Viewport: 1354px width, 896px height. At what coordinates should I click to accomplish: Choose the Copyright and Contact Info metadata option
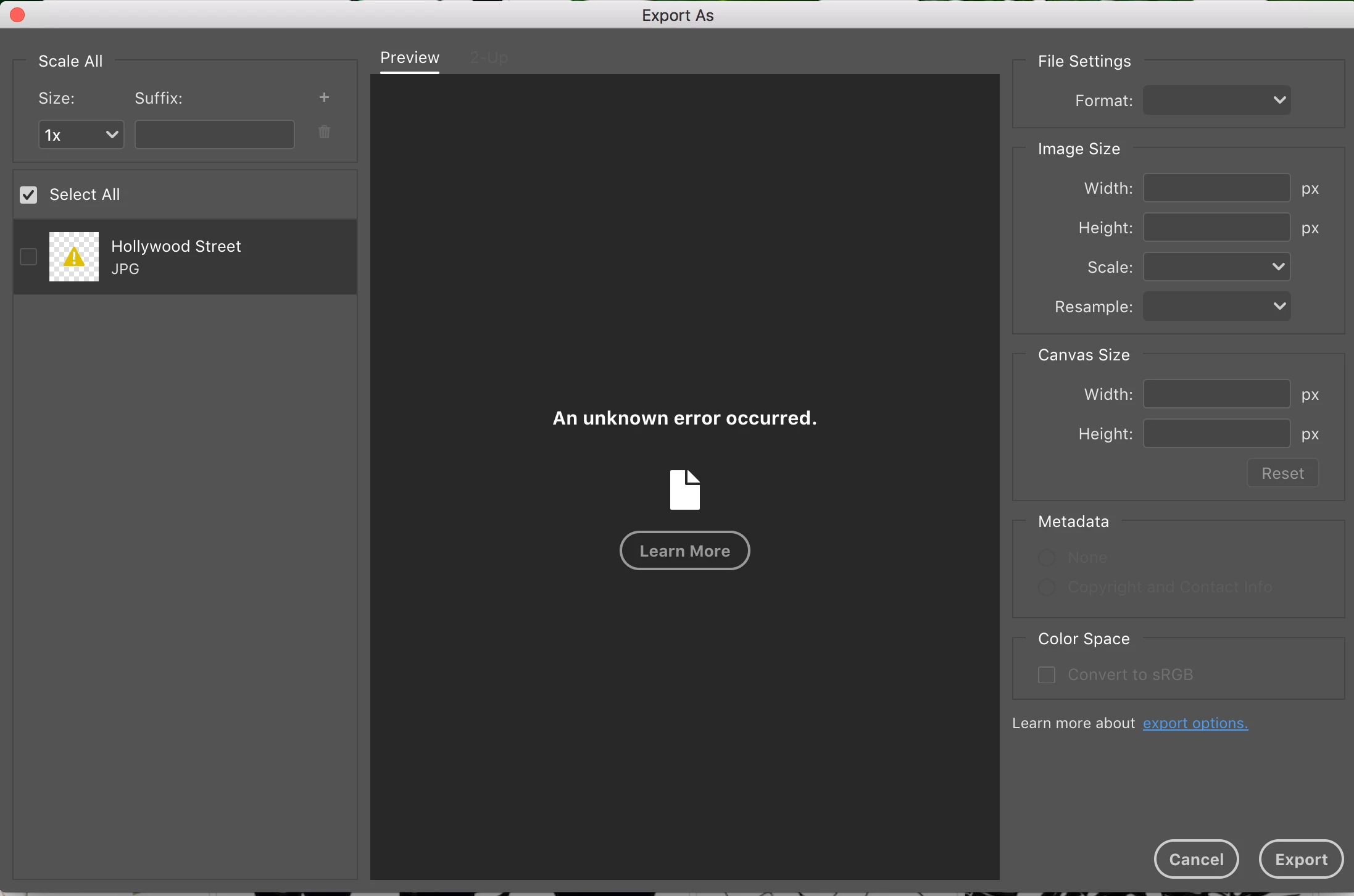click(x=1047, y=587)
